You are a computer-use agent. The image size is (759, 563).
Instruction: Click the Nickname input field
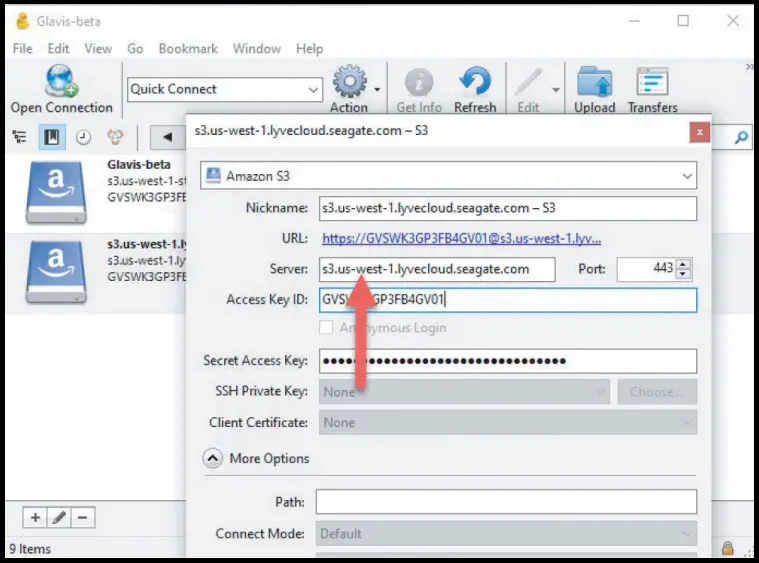click(x=508, y=208)
